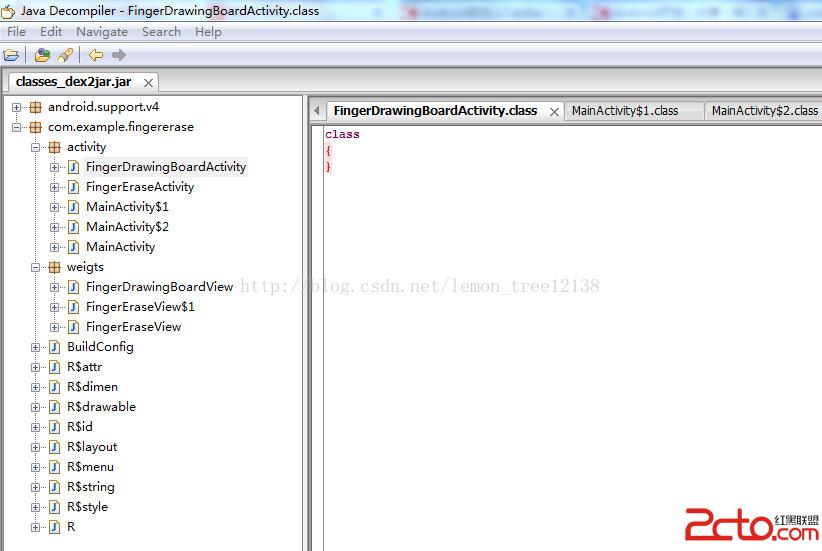Click the R$menu class file icon
The width and height of the screenshot is (822, 551).
(x=55, y=467)
